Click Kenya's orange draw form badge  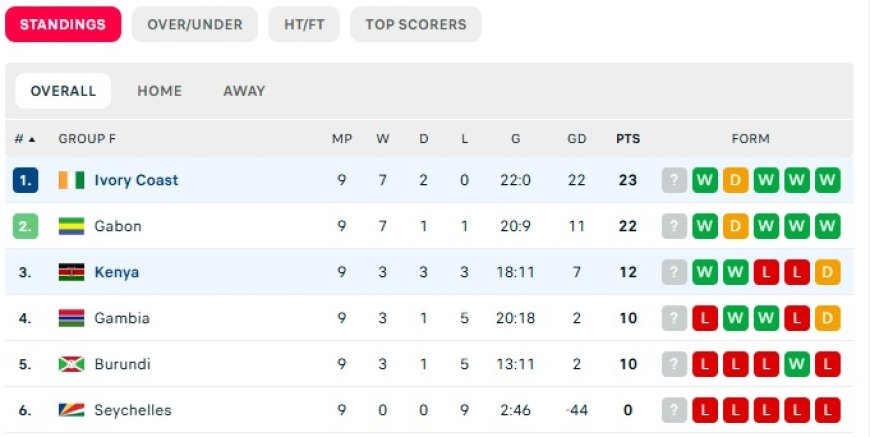[x=827, y=272]
